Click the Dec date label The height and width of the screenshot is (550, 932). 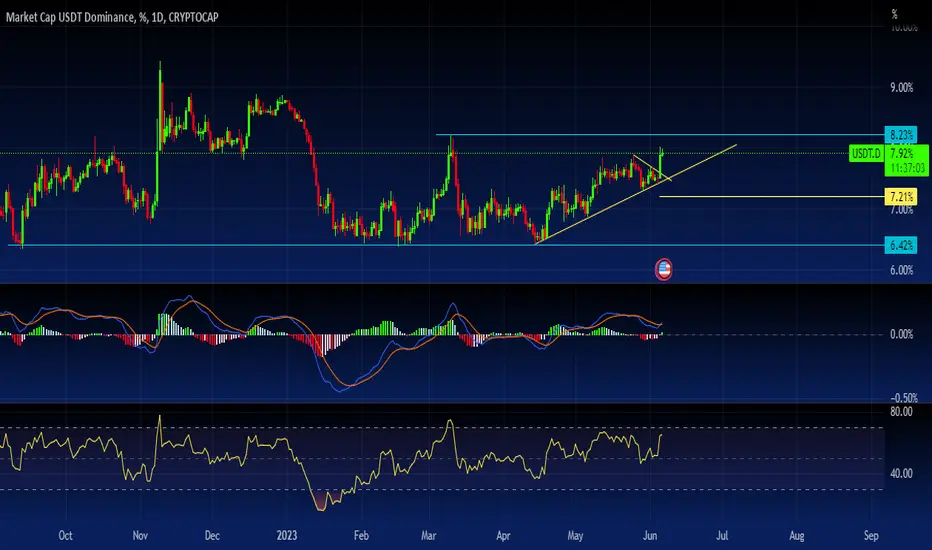pyautogui.click(x=212, y=535)
